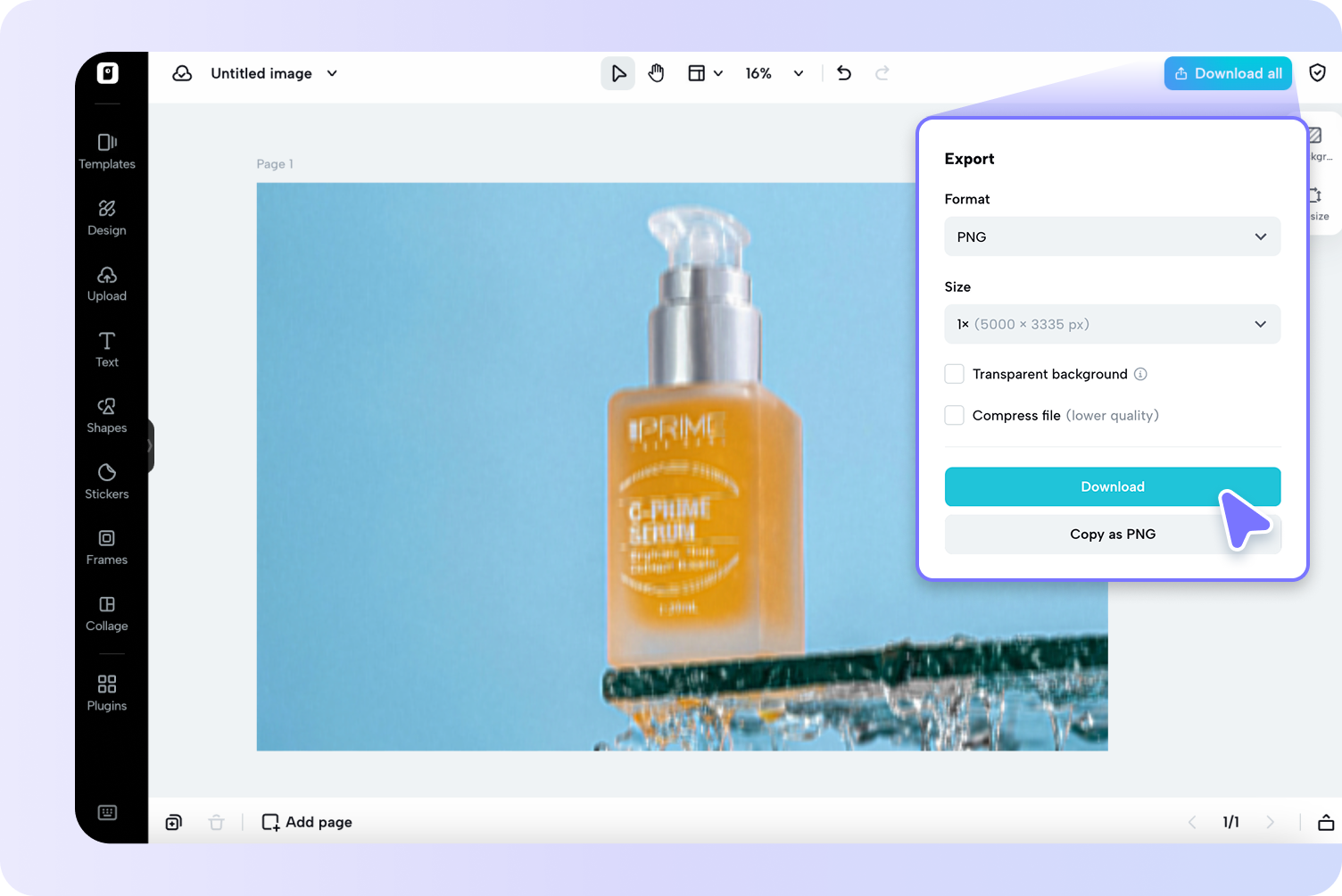The height and width of the screenshot is (896, 1342).
Task: Enable Transparent background checkbox
Action: tap(954, 374)
